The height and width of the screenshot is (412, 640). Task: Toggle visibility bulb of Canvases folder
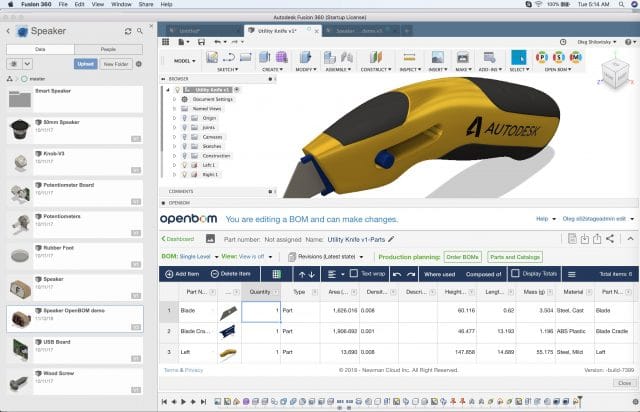coord(184,137)
